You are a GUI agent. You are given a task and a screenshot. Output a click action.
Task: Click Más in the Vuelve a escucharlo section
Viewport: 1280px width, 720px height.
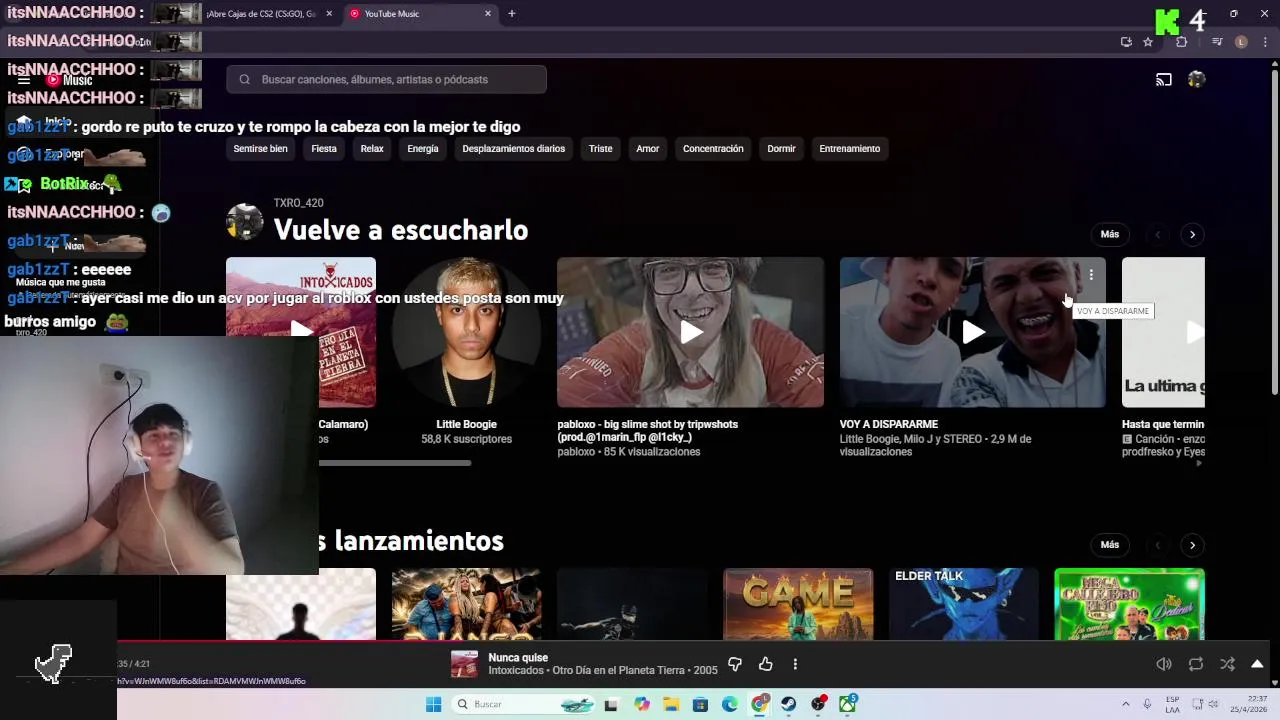(x=1110, y=234)
